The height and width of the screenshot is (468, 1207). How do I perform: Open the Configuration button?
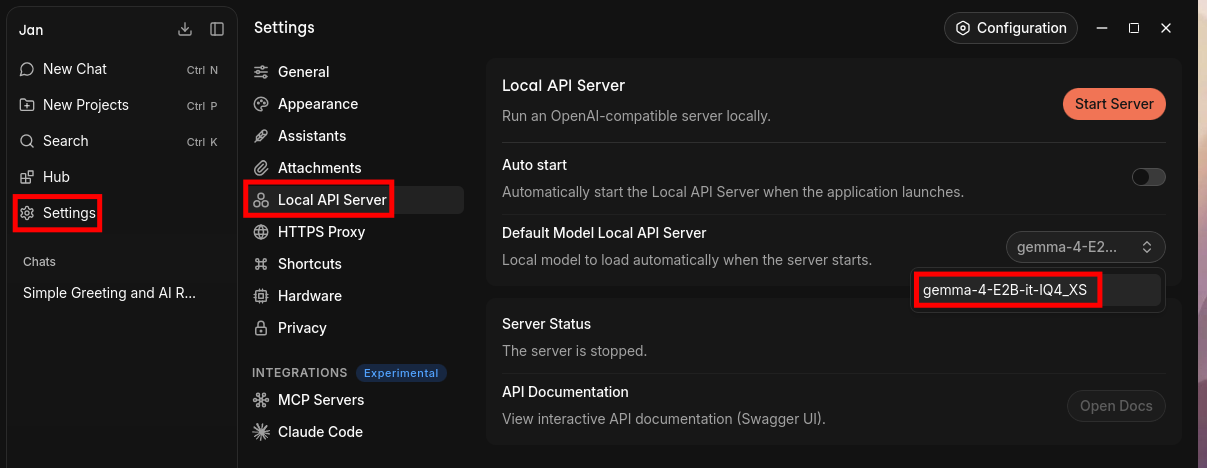(1011, 28)
